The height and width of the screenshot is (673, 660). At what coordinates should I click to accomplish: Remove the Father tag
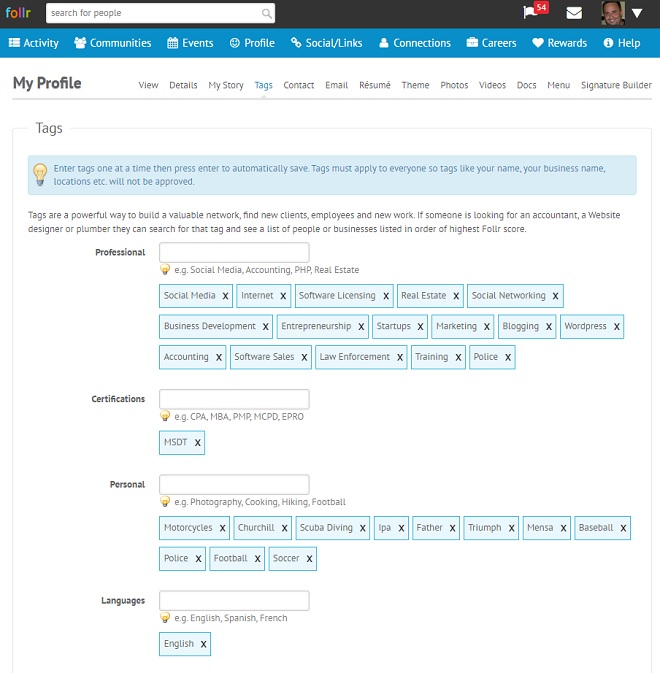453,528
